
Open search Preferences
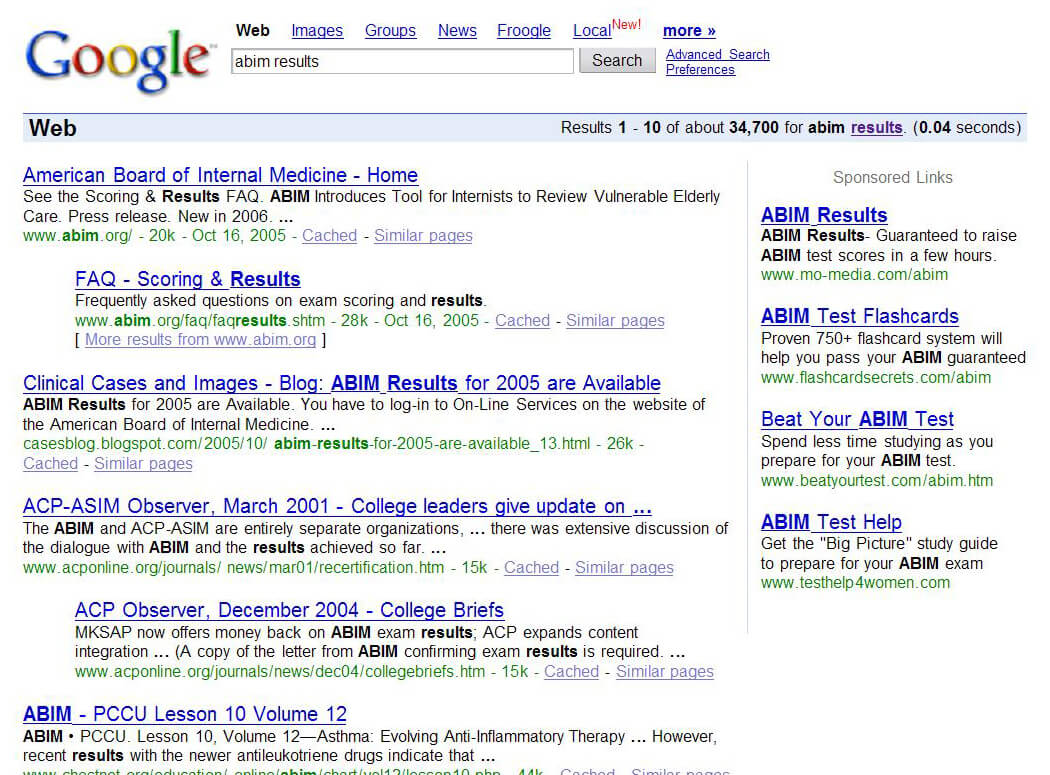700,70
